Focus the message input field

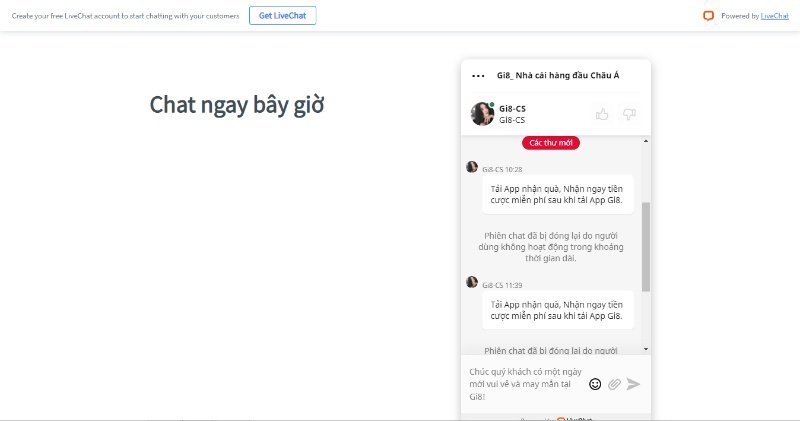[x=526, y=384]
